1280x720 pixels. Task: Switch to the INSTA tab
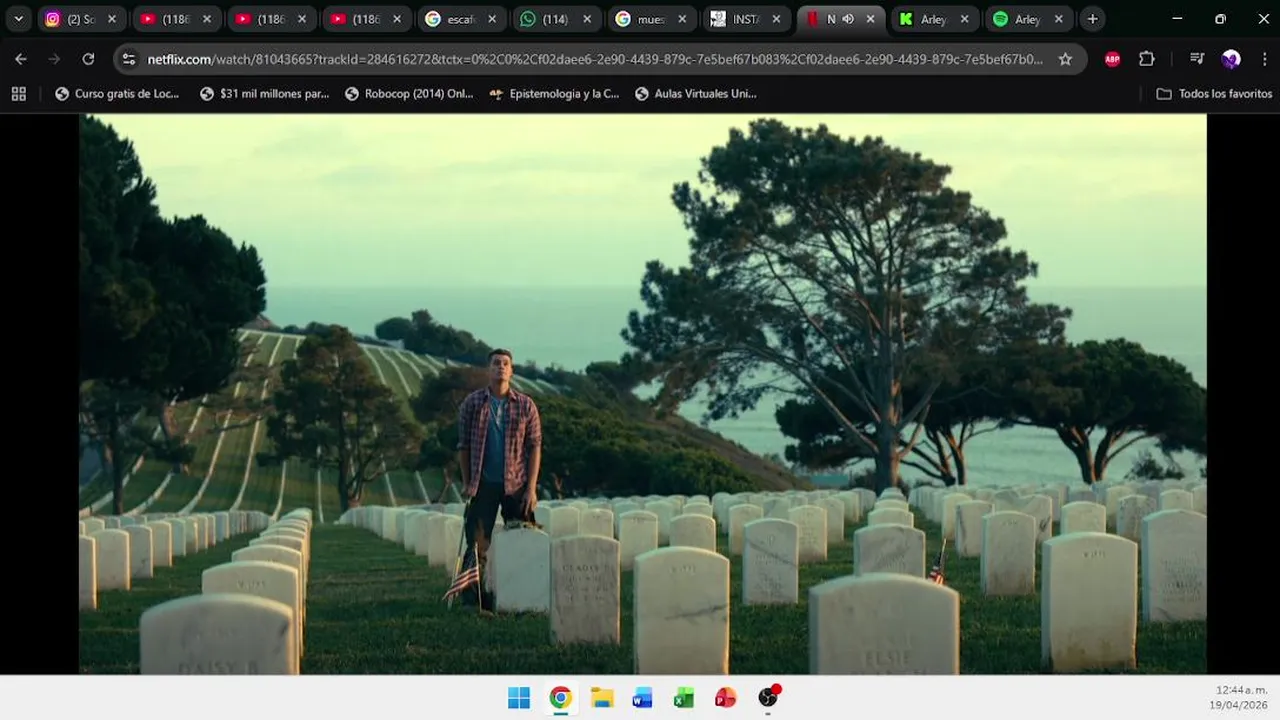745,19
